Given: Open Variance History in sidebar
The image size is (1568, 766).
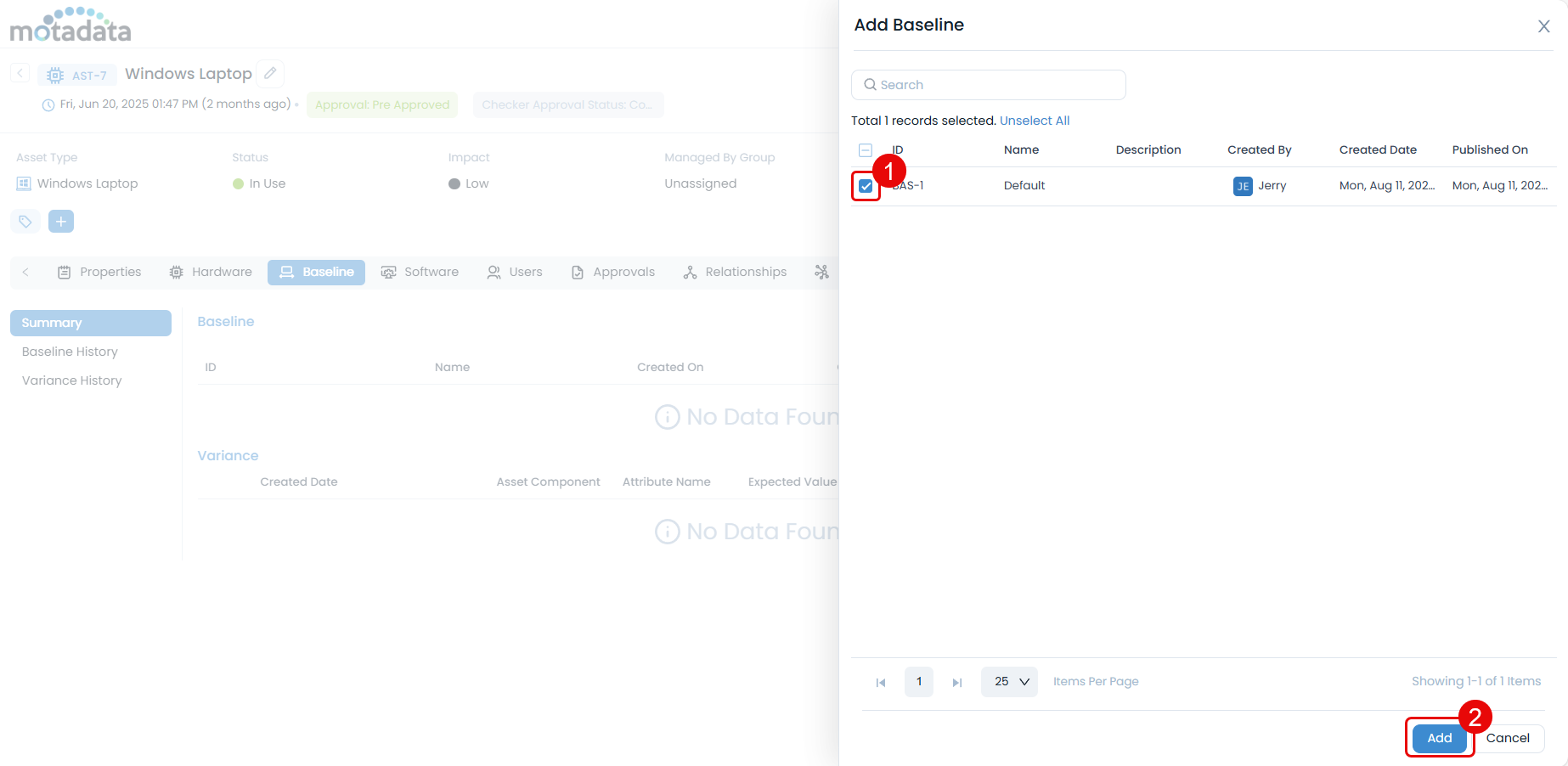Looking at the screenshot, I should pos(71,380).
